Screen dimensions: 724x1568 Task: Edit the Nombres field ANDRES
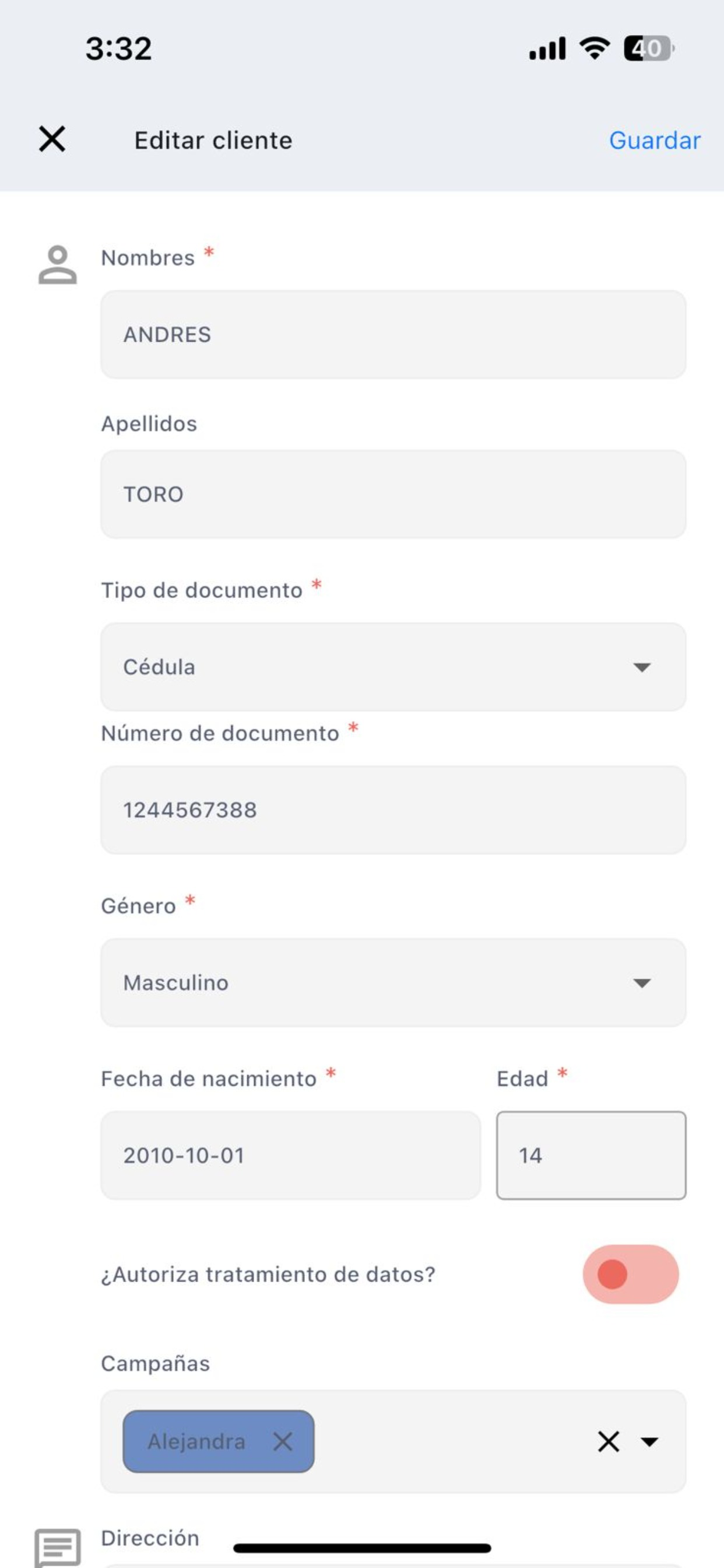(x=393, y=334)
